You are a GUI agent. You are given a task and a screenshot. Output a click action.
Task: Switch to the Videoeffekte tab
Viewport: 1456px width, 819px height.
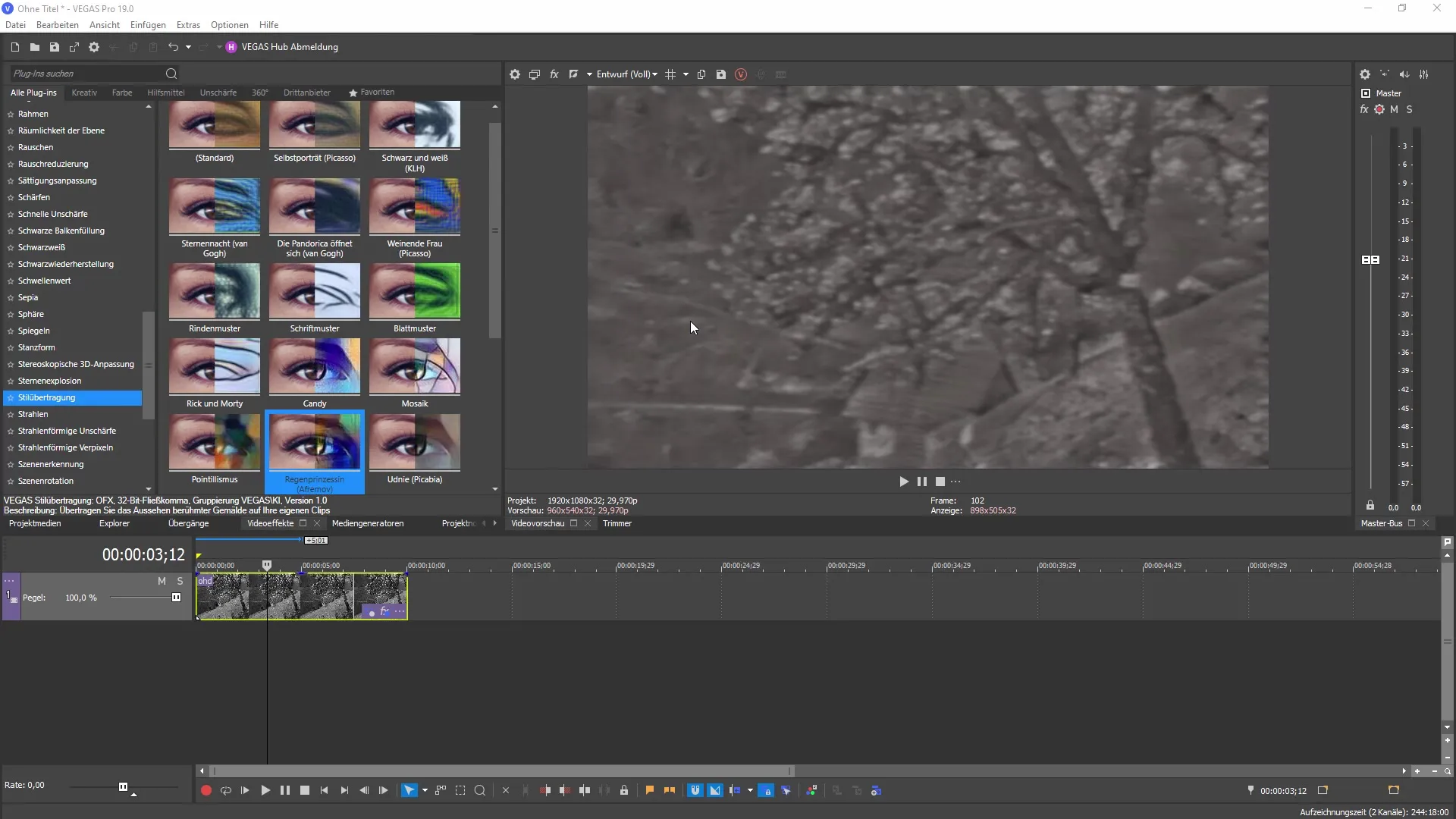pos(270,523)
